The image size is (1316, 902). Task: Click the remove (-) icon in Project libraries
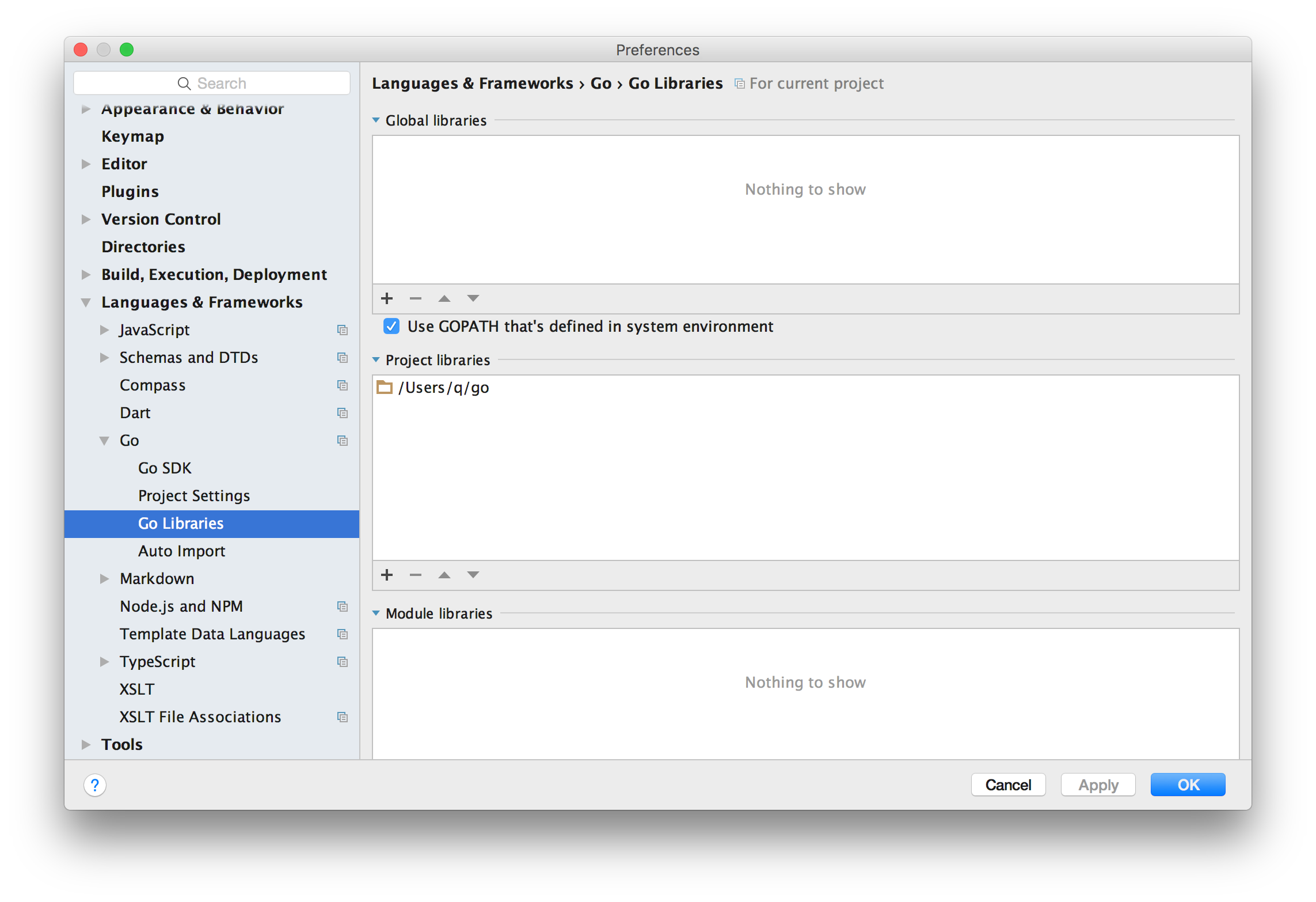[414, 575]
